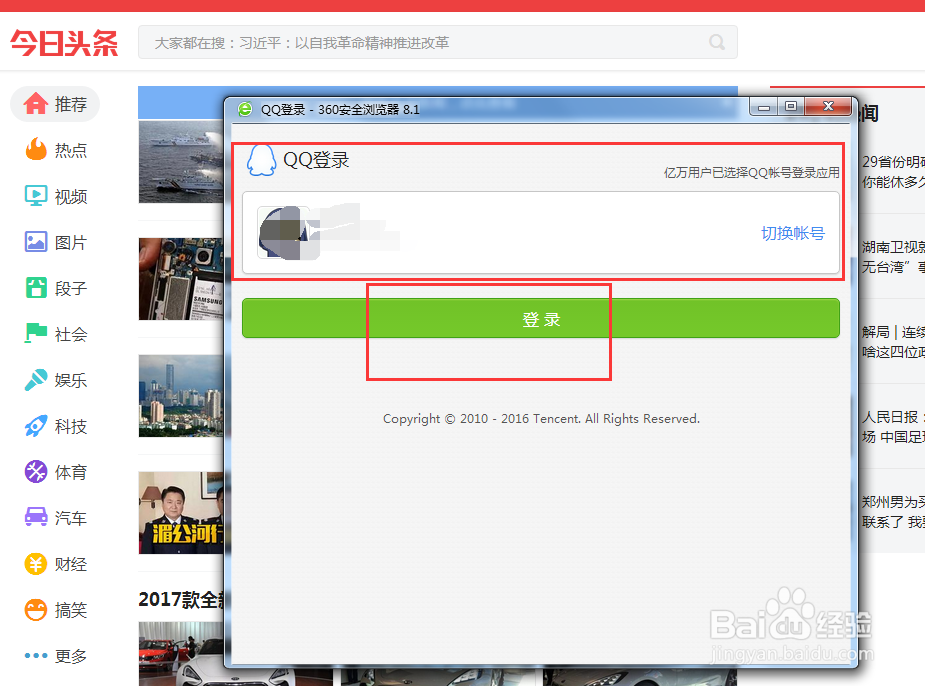The image size is (925, 686).
Task: Click the 搞笑 smiley face icon
Action: (36, 610)
